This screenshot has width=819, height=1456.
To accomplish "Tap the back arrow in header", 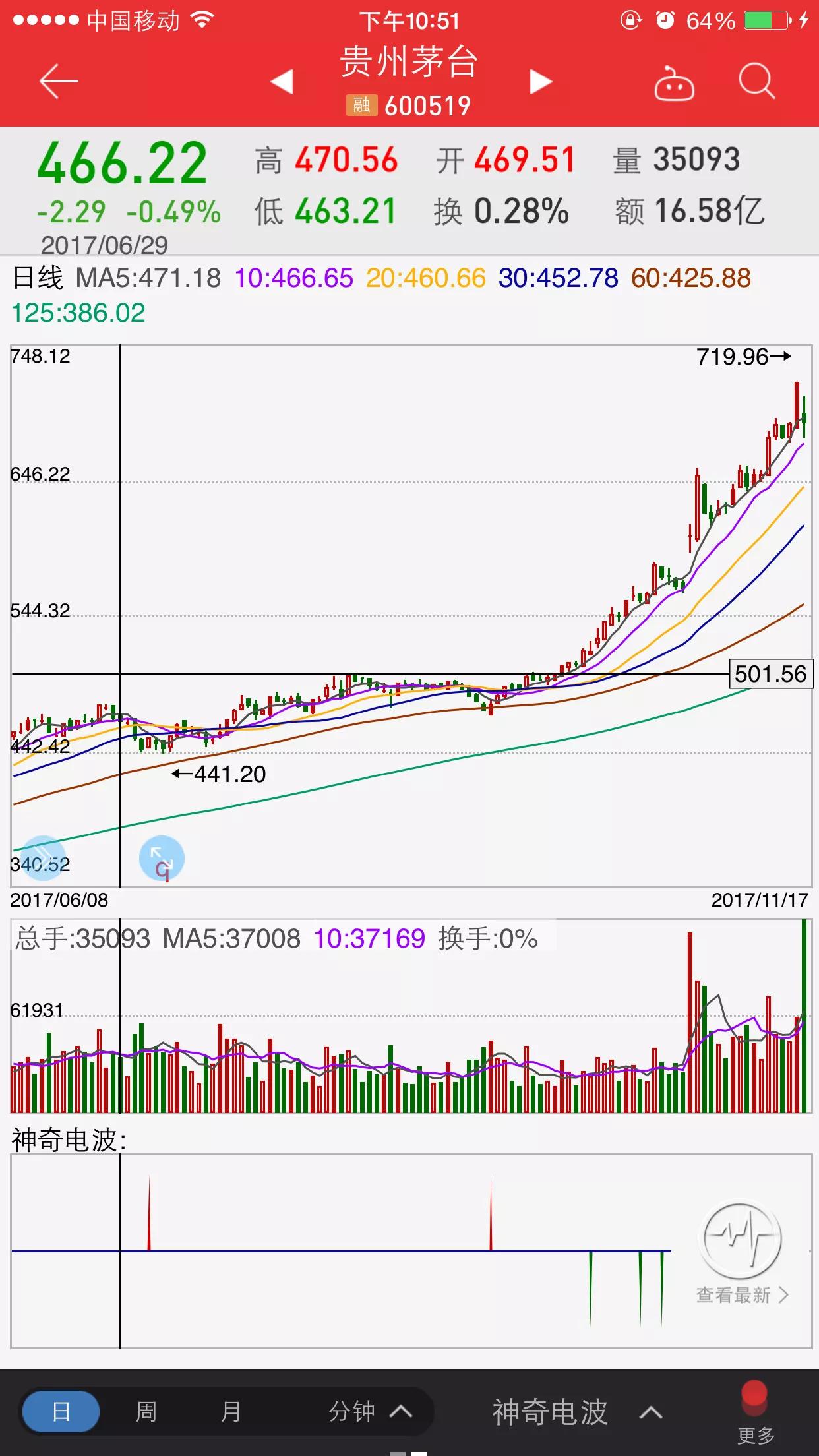I will [x=59, y=81].
